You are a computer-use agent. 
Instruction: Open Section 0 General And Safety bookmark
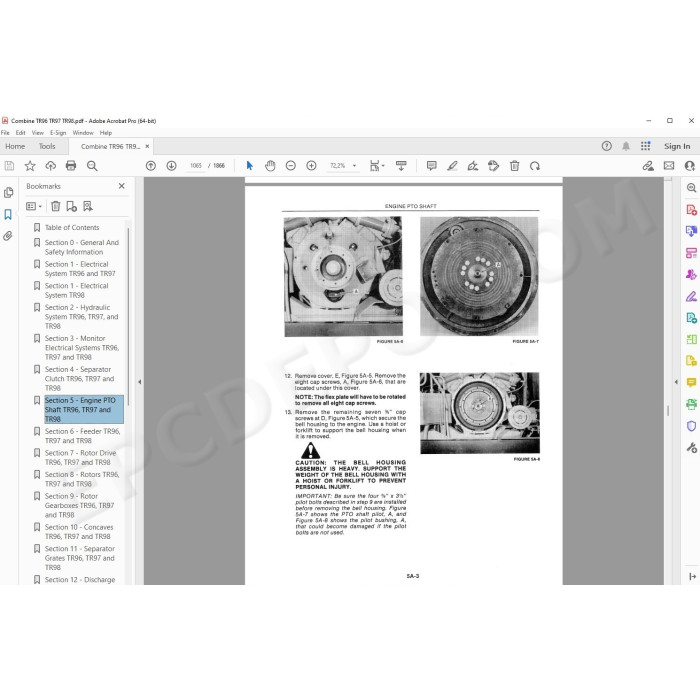[82, 247]
